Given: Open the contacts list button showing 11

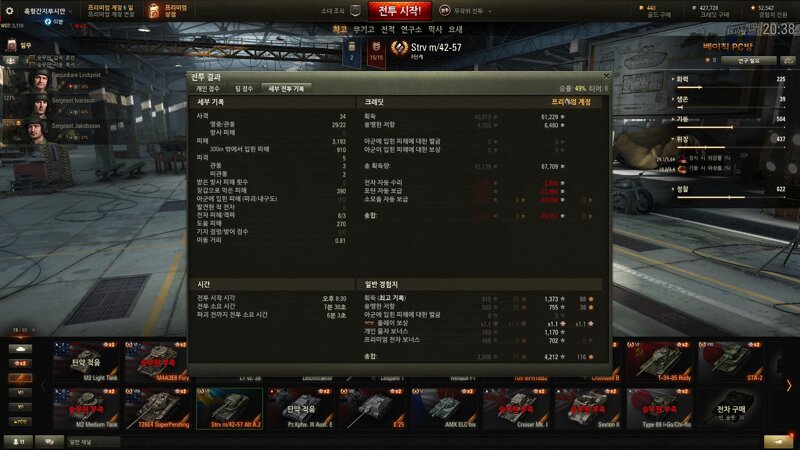Looking at the screenshot, I should (x=18, y=441).
